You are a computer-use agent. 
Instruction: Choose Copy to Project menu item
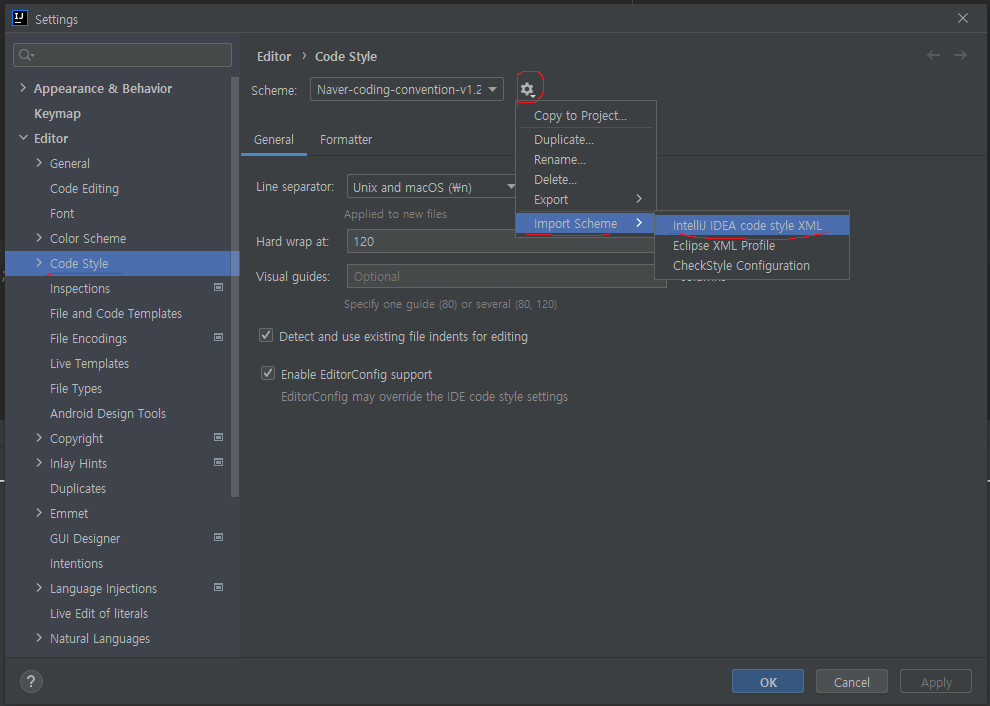click(x=586, y=116)
